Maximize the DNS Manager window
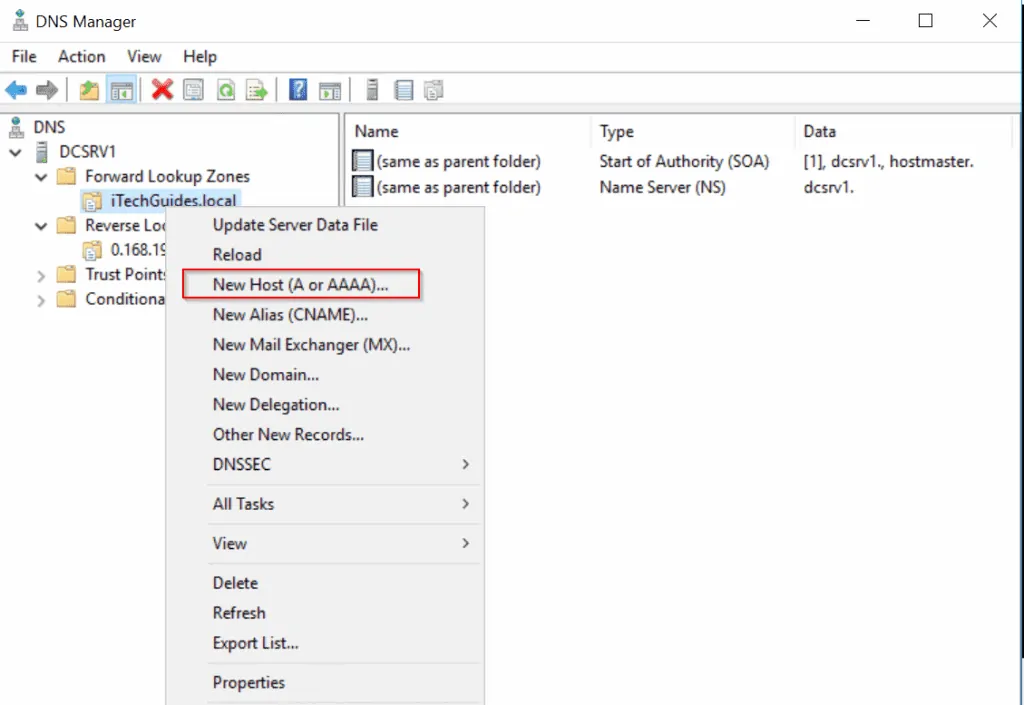Screen dimensions: 1024x705 pos(925,21)
